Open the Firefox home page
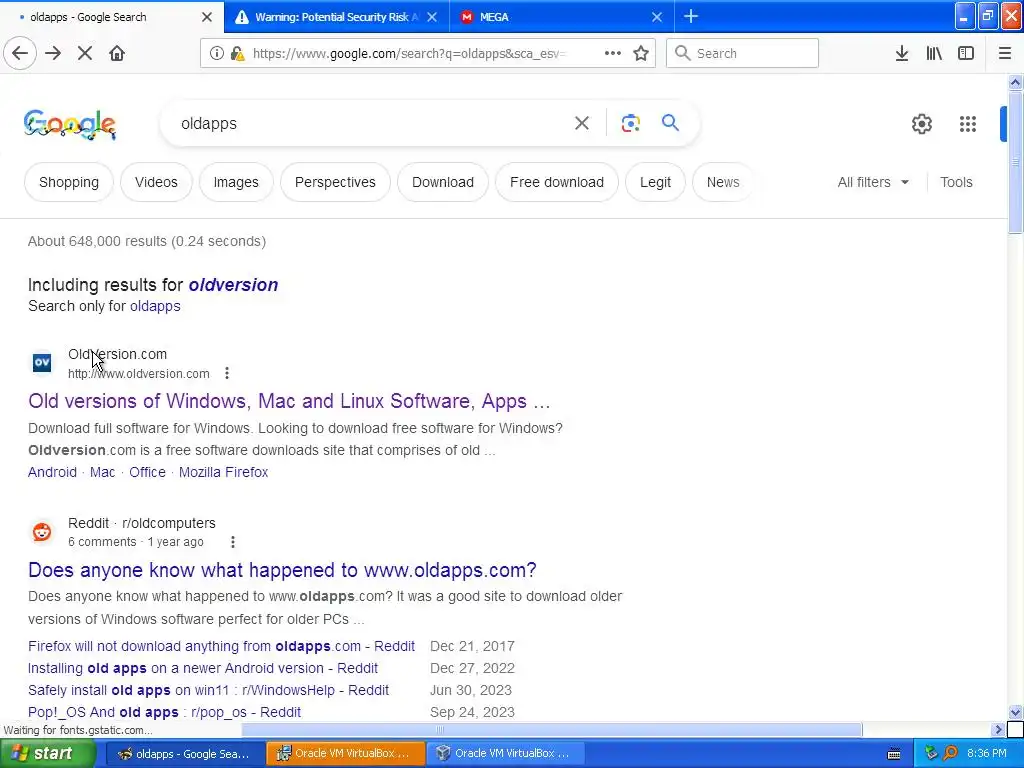Screen dimensions: 1024x768 pyautogui.click(x=117, y=54)
